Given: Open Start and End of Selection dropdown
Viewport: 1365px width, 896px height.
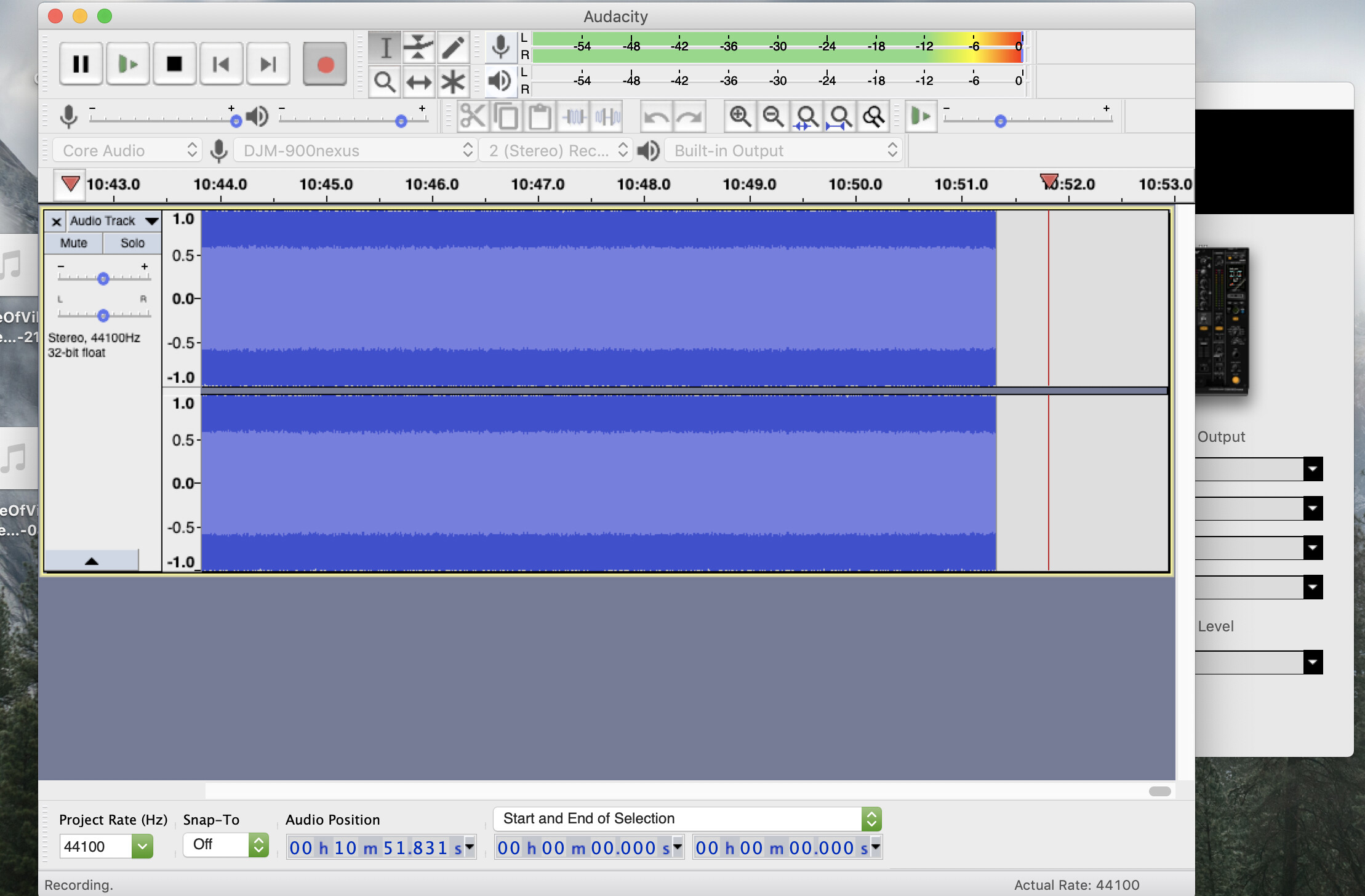Looking at the screenshot, I should click(x=687, y=819).
